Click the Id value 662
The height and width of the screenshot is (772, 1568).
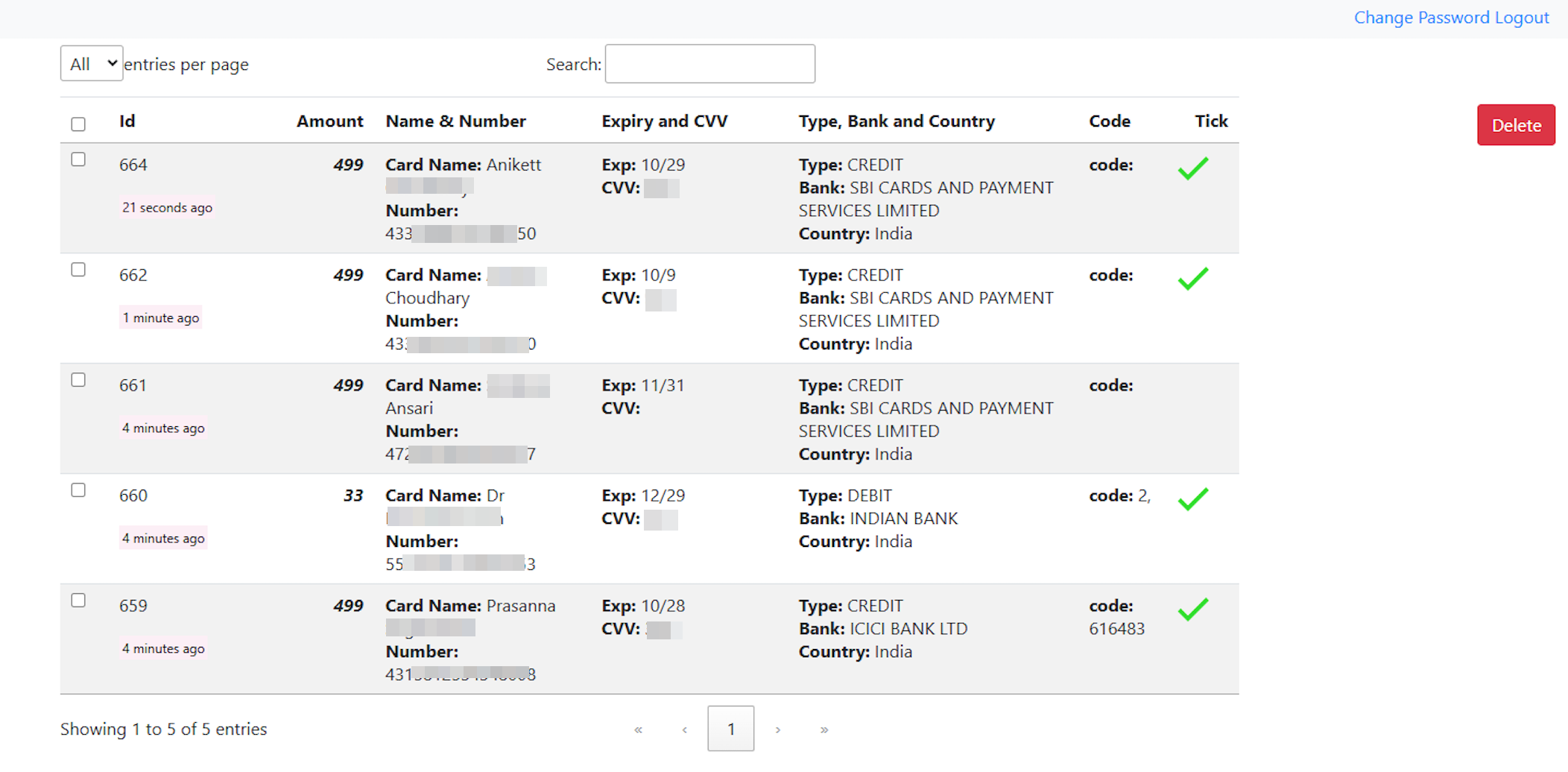pos(133,275)
